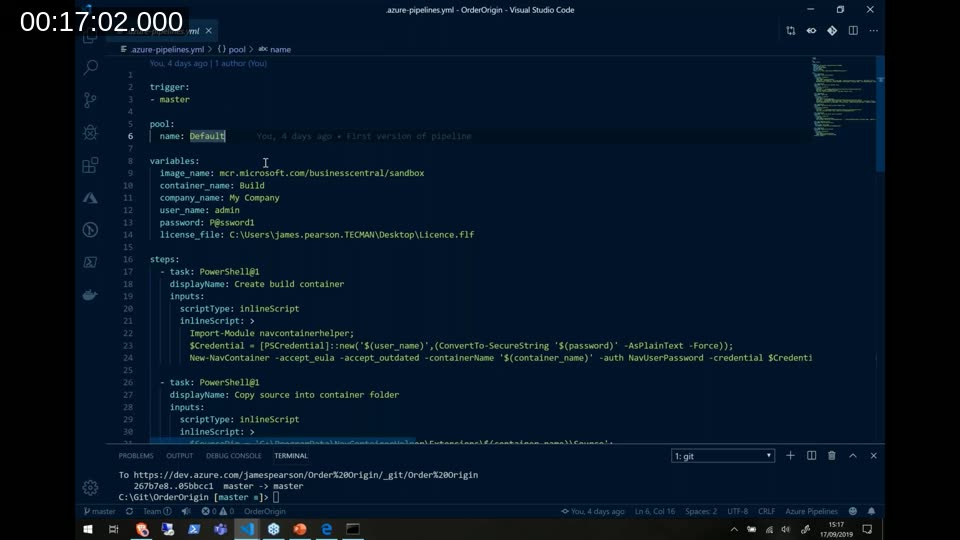Click the Open Changes compare icon
This screenshot has height=540, width=960.
(790, 31)
